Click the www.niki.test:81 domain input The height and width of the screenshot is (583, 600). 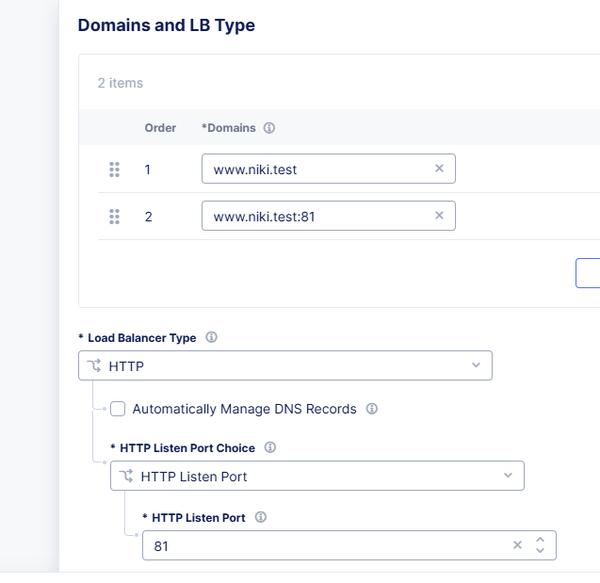315,216
